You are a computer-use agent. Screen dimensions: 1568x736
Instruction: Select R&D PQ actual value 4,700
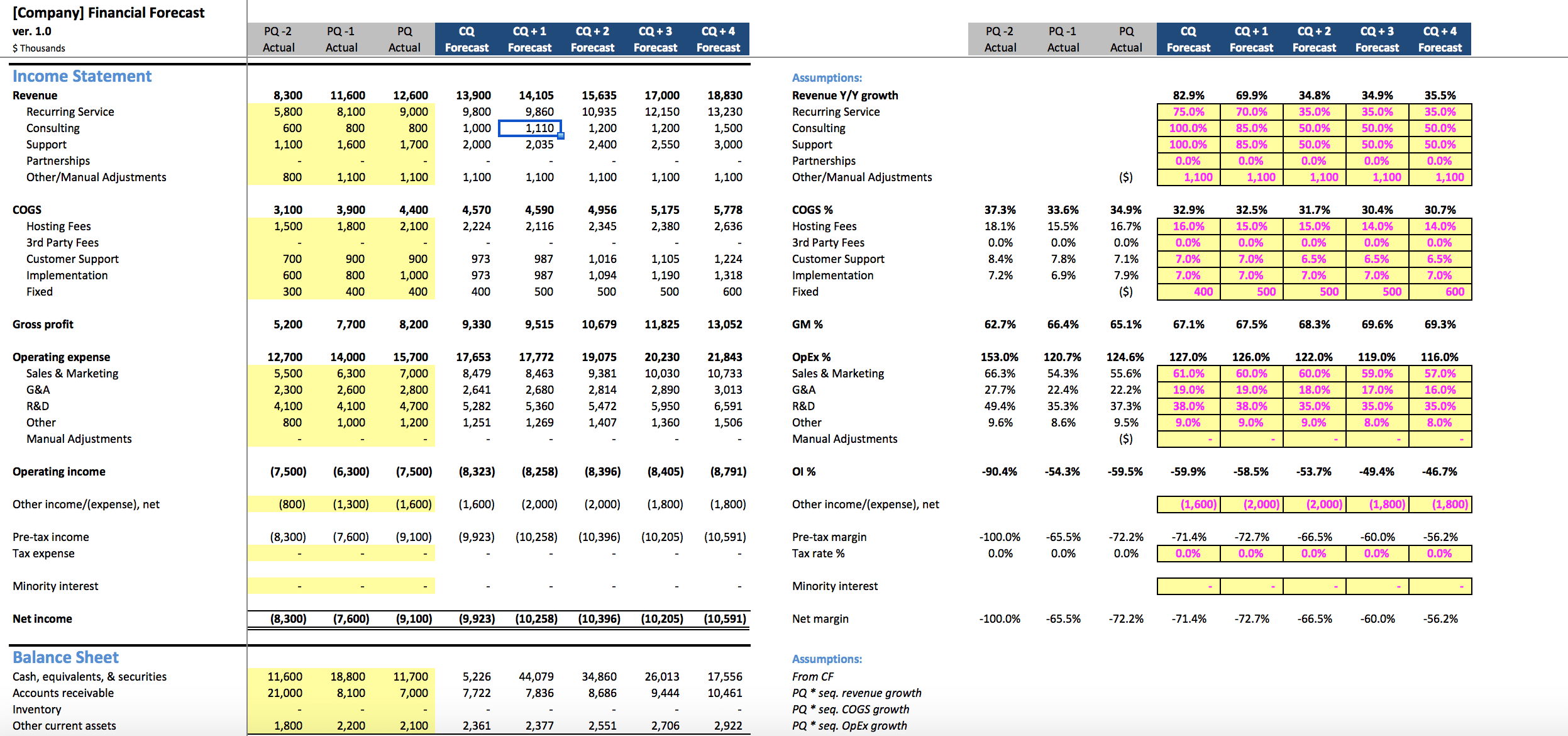414,406
